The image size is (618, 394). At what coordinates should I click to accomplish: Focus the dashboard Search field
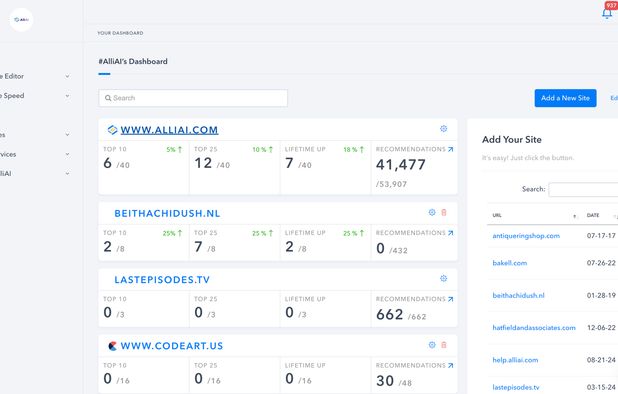coord(193,98)
